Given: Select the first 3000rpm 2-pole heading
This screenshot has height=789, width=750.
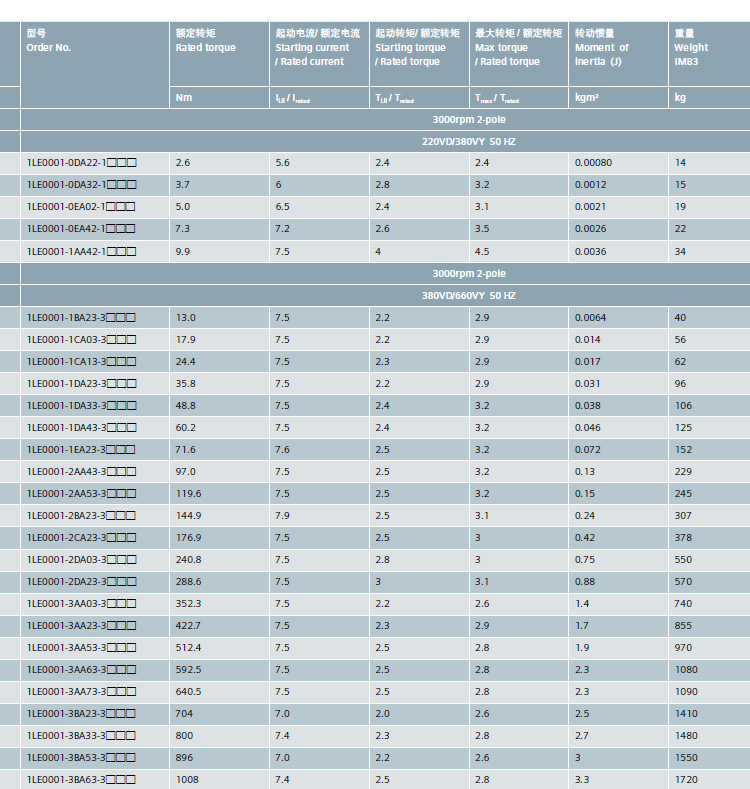Looking at the screenshot, I should click(469, 119).
